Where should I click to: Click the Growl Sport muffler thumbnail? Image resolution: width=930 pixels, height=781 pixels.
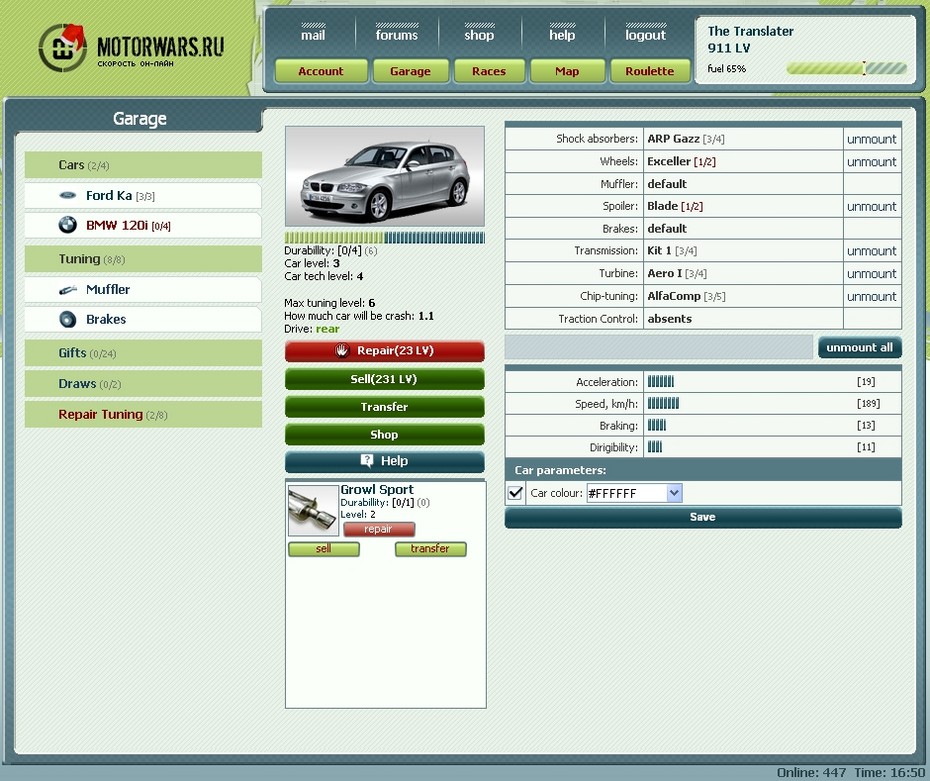(313, 511)
